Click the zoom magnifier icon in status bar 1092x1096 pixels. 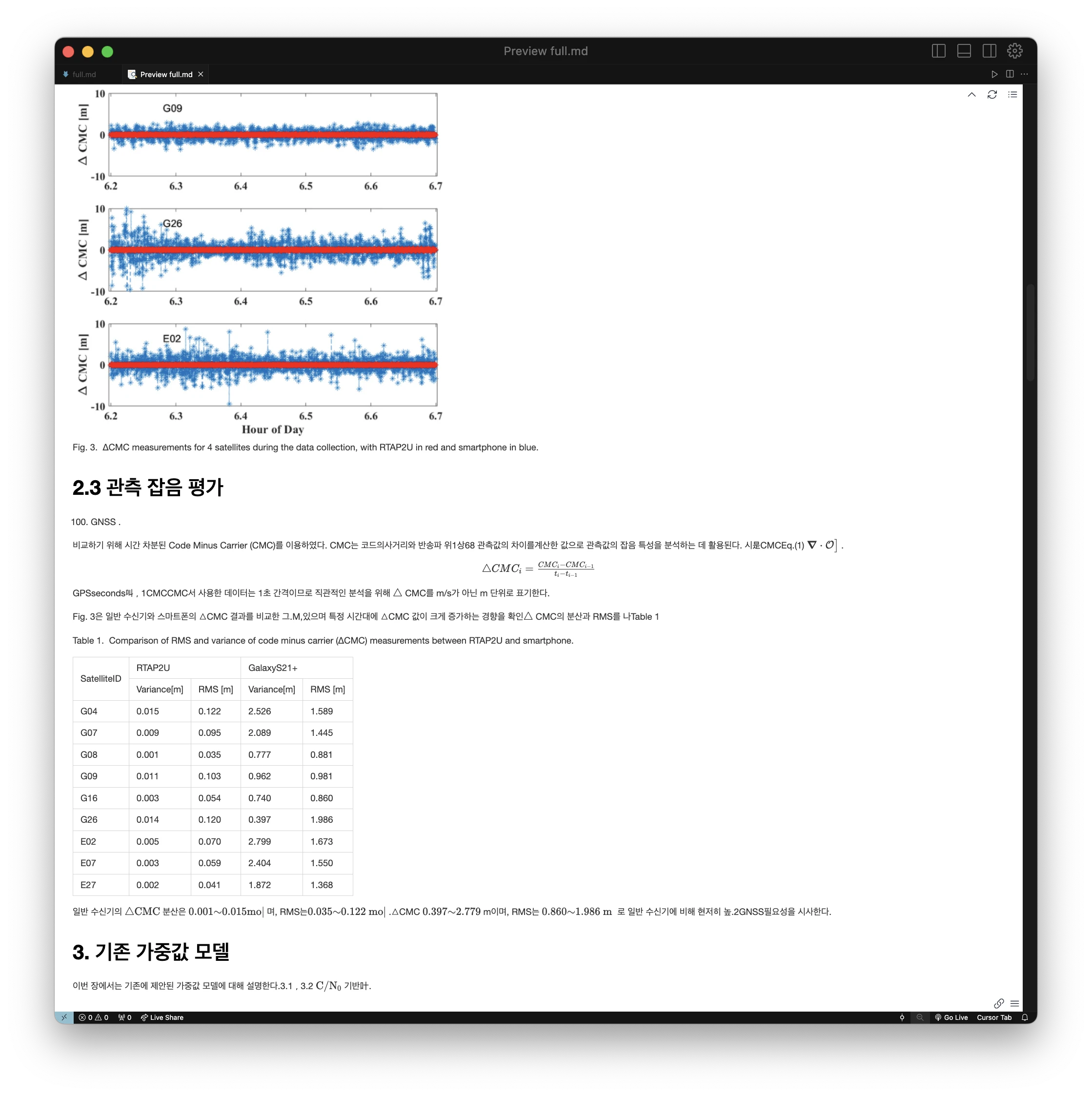coord(920,1017)
